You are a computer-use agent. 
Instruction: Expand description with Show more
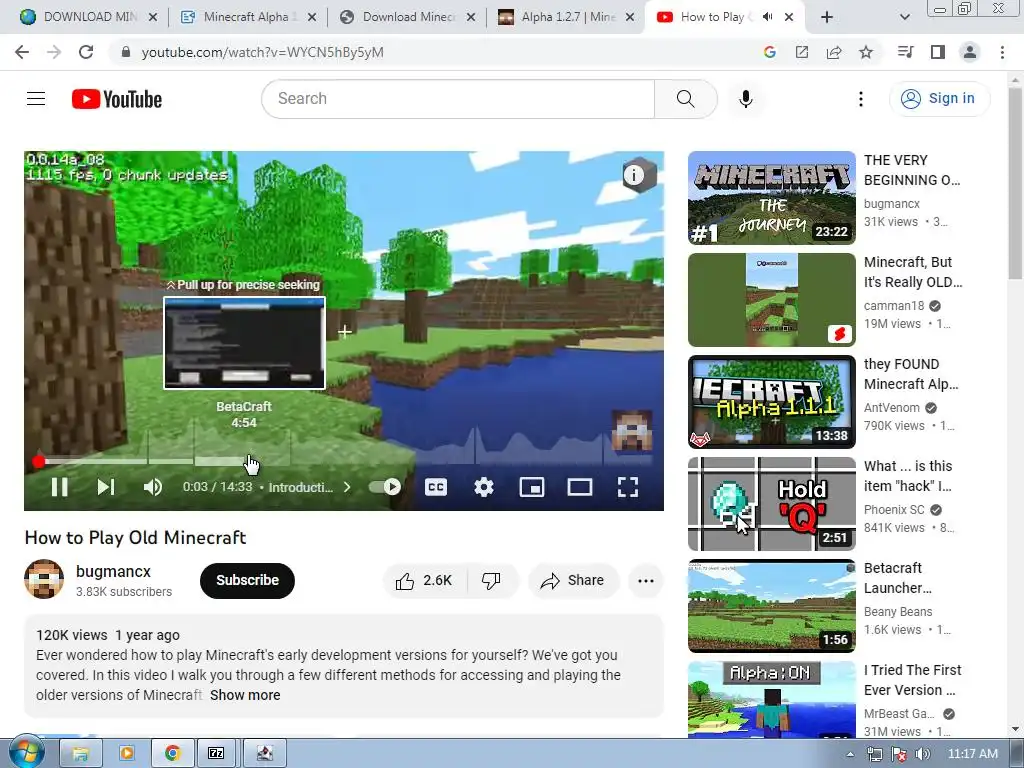click(246, 696)
